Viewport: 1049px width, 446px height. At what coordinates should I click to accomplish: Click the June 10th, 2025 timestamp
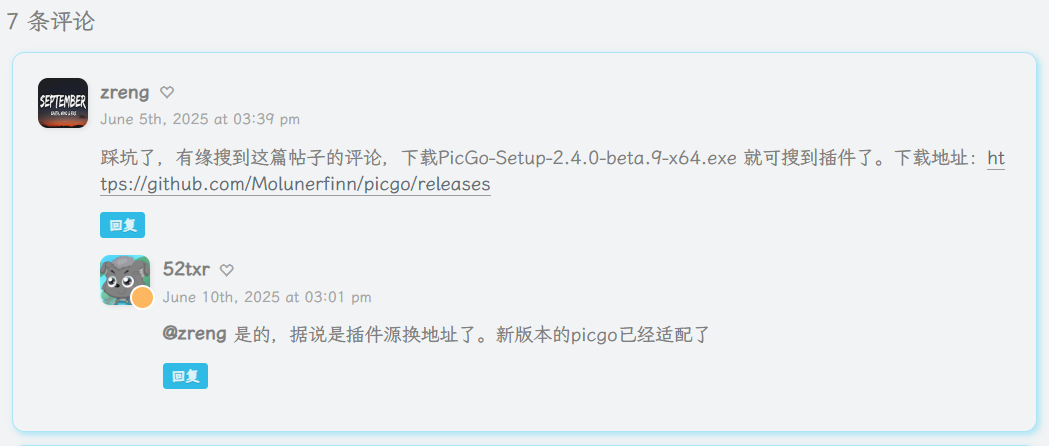267,297
